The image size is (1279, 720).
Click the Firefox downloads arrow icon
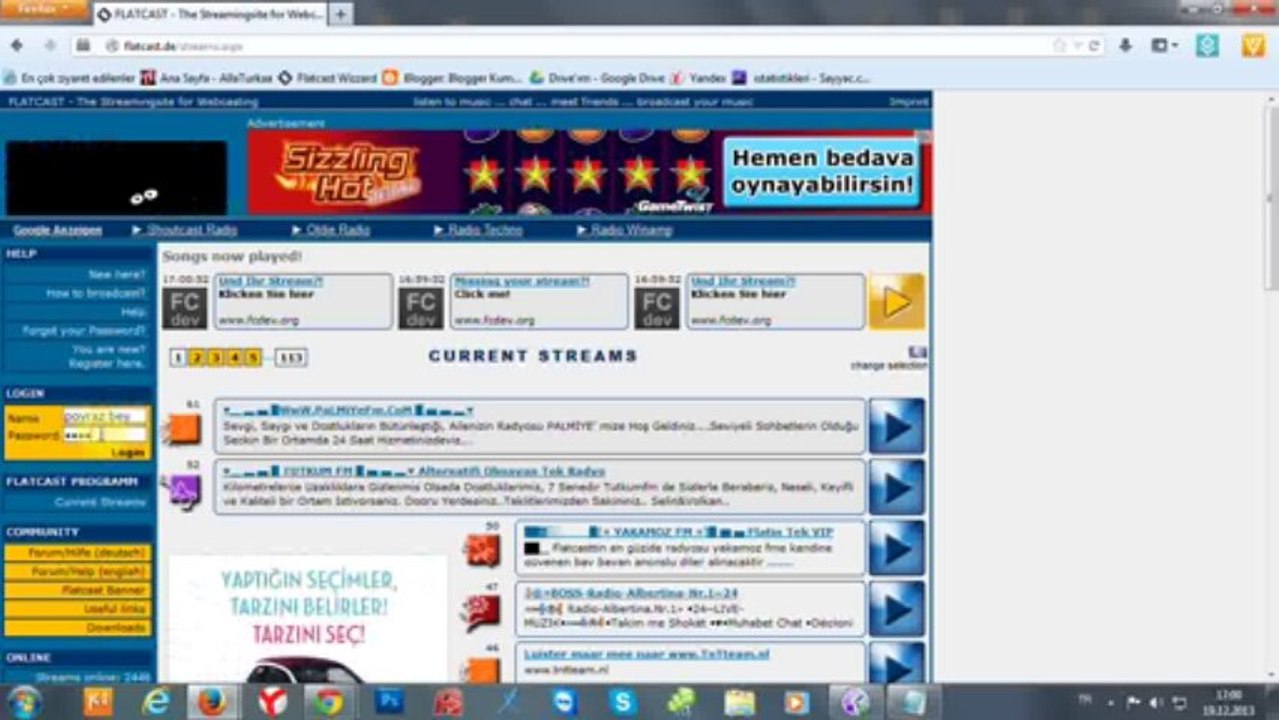(1126, 46)
